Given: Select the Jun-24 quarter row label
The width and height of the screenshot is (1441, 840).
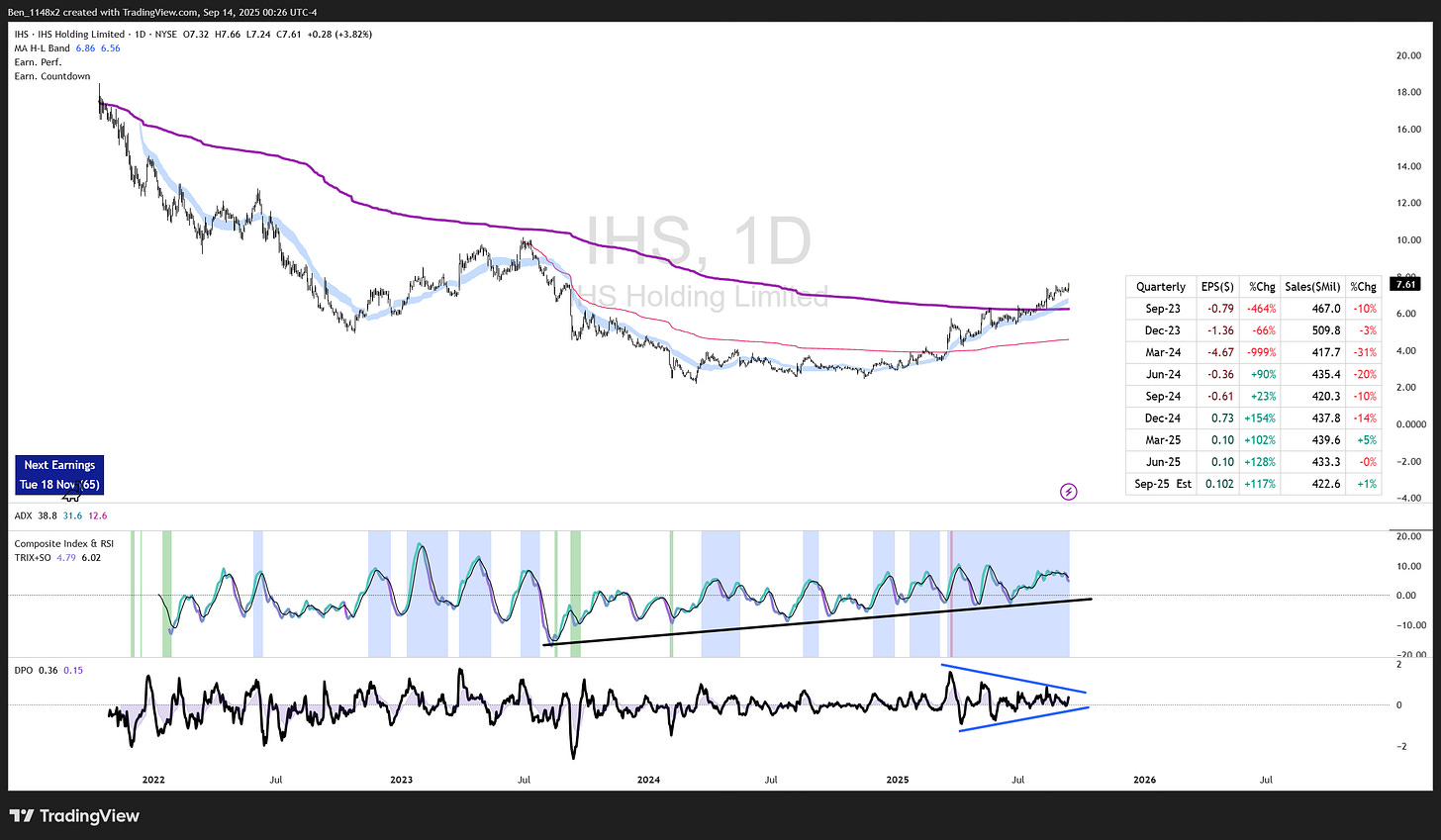Looking at the screenshot, I should (x=1163, y=374).
